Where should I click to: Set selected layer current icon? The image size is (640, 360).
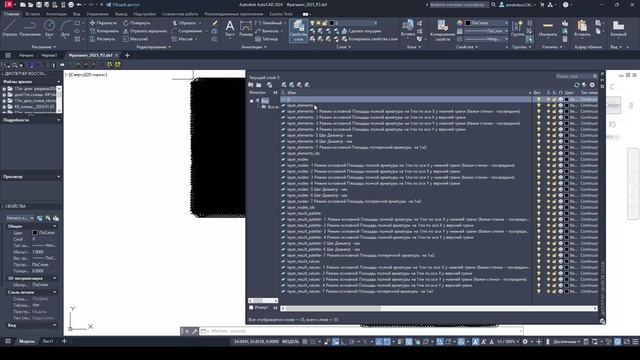[x=307, y=85]
